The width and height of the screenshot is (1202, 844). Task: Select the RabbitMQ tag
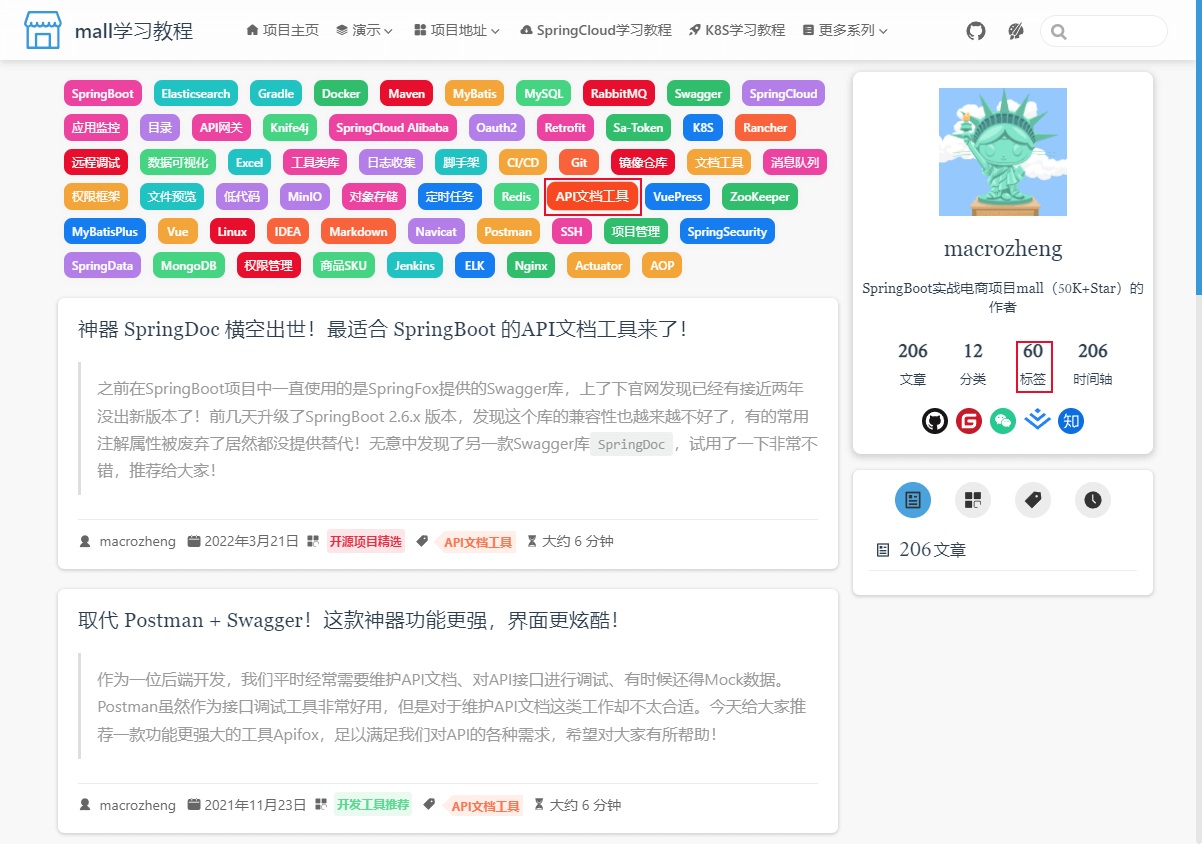pos(619,94)
